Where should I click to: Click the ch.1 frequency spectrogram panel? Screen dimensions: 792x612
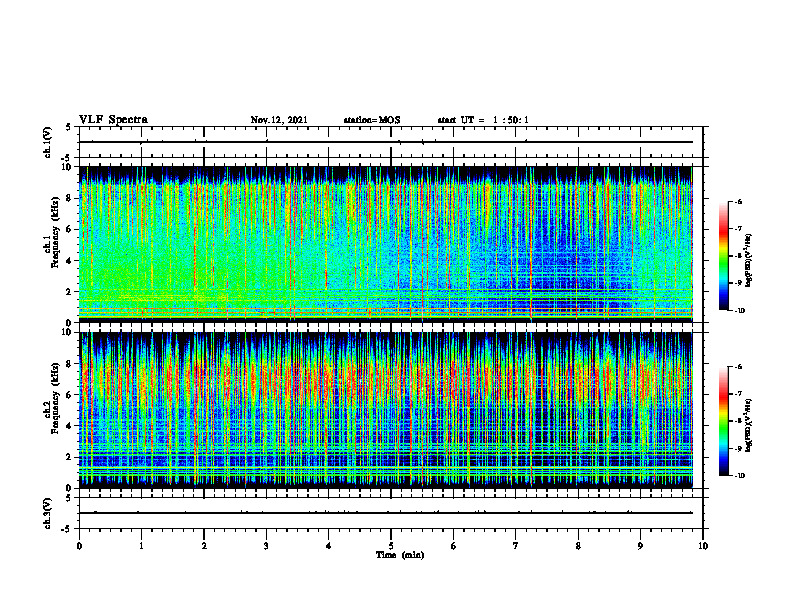click(x=386, y=244)
